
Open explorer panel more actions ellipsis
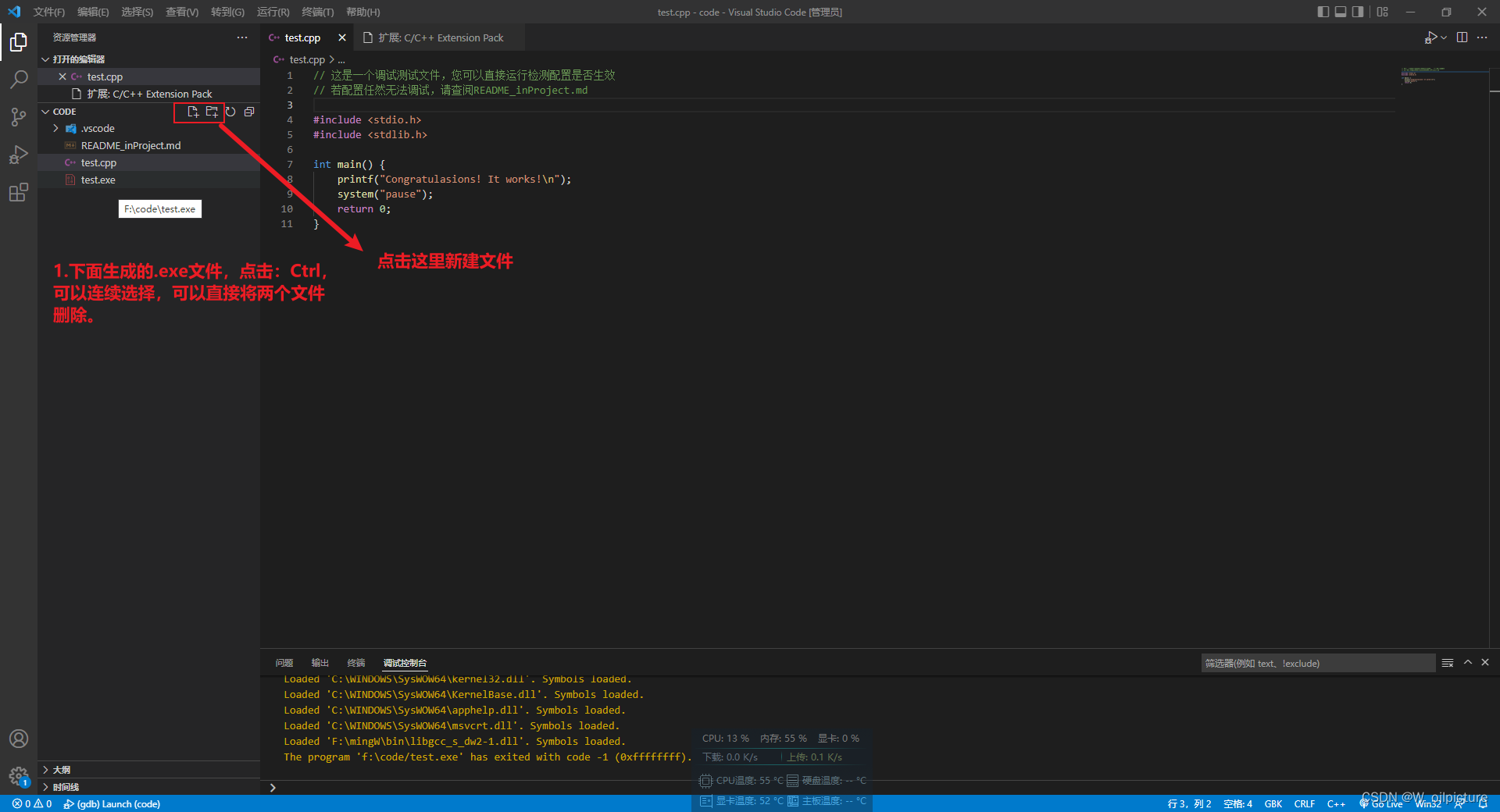[242, 37]
